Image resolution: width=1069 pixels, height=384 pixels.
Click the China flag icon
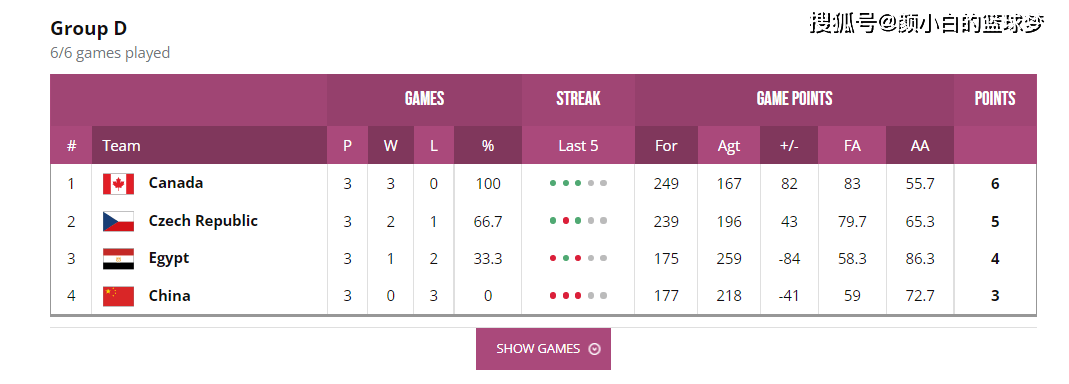[118, 296]
